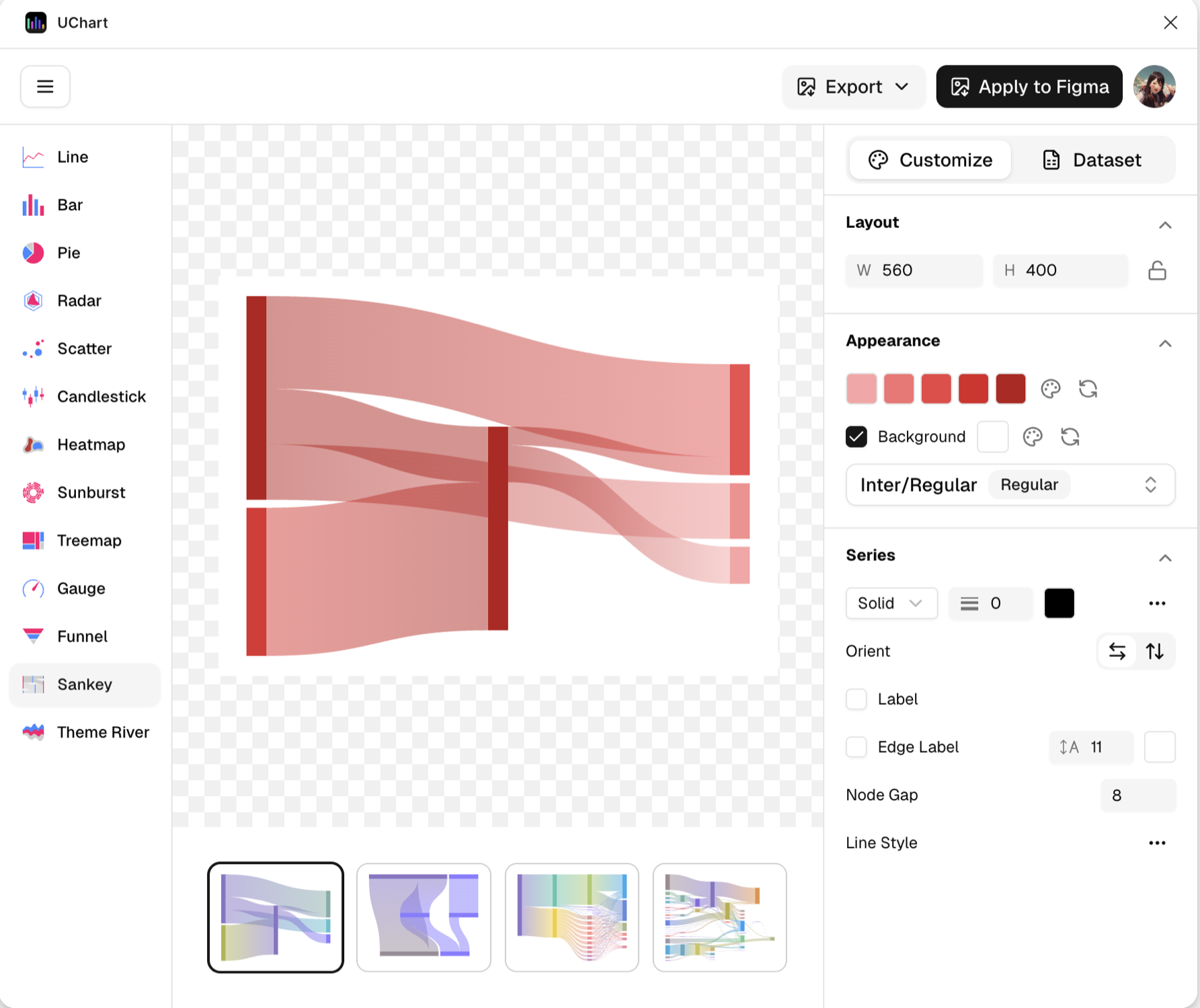
Task: Uncheck the Background checkbox
Action: click(856, 437)
